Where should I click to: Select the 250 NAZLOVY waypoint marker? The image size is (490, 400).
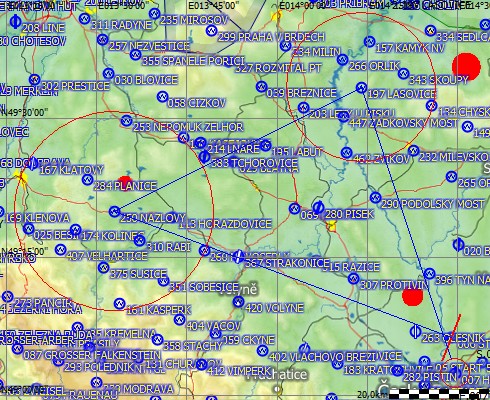(115, 211)
